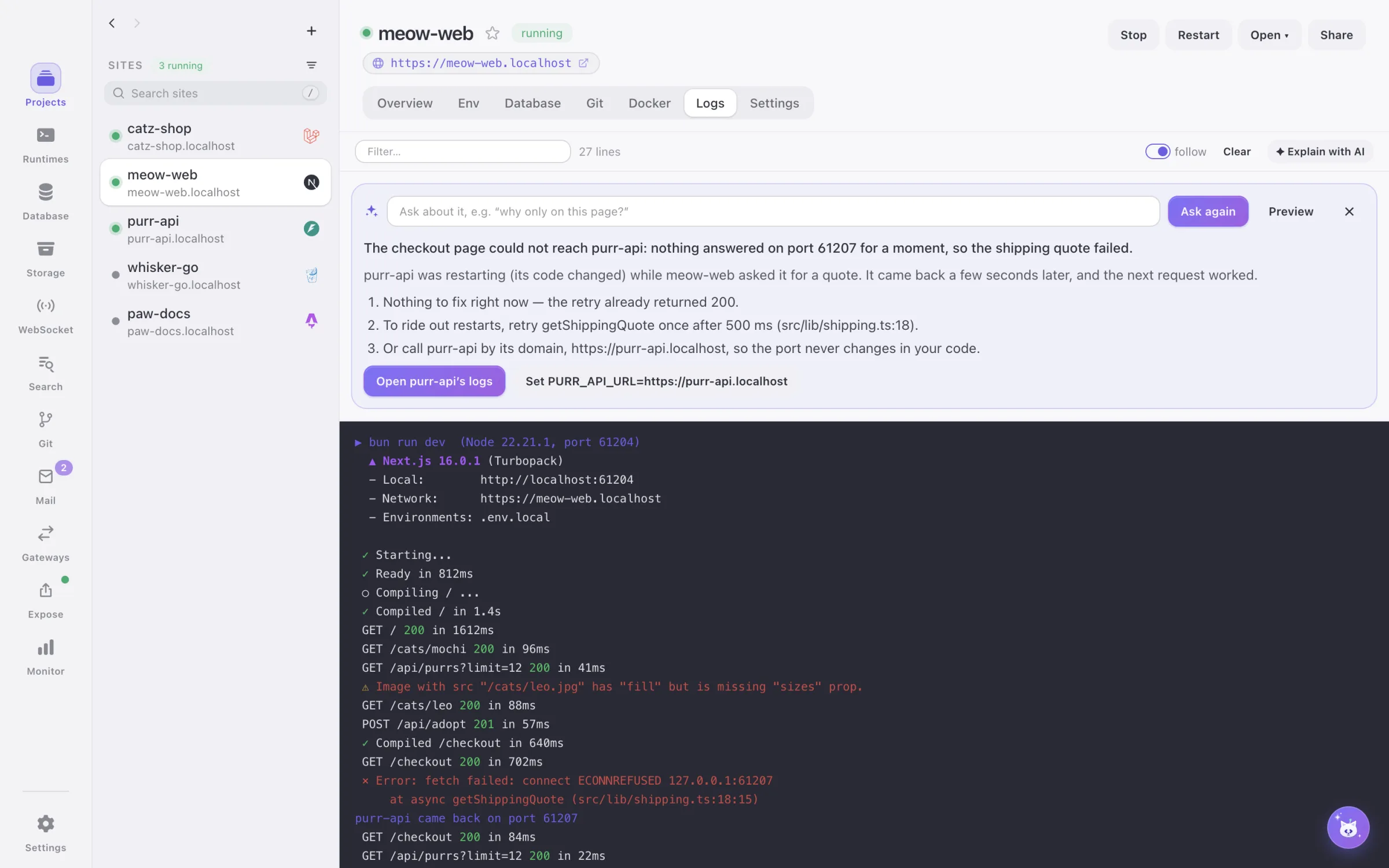Focus the log Filter input field

[462, 152]
